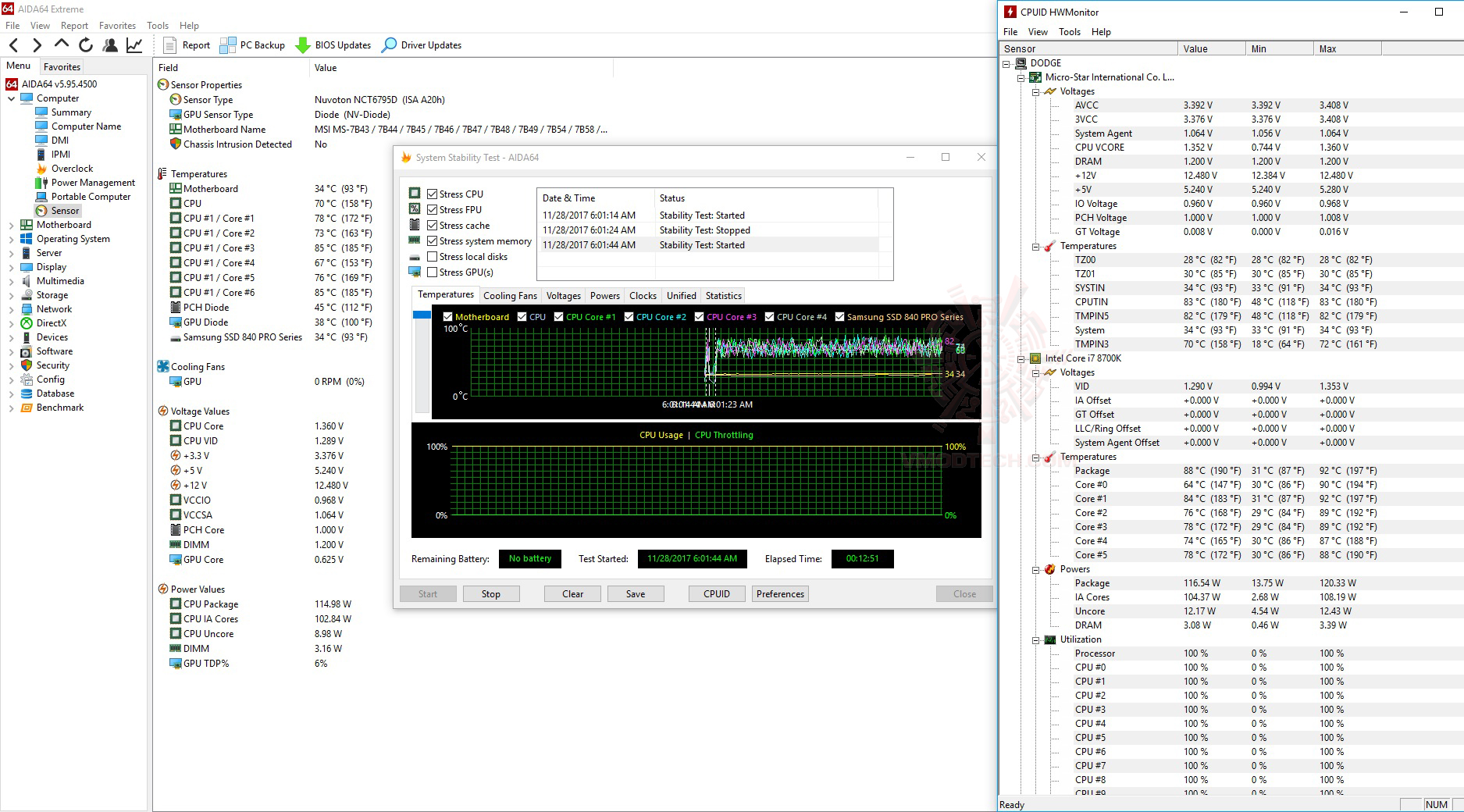Expand the Motherboard tree node
The image size is (1464, 812).
click(11, 226)
